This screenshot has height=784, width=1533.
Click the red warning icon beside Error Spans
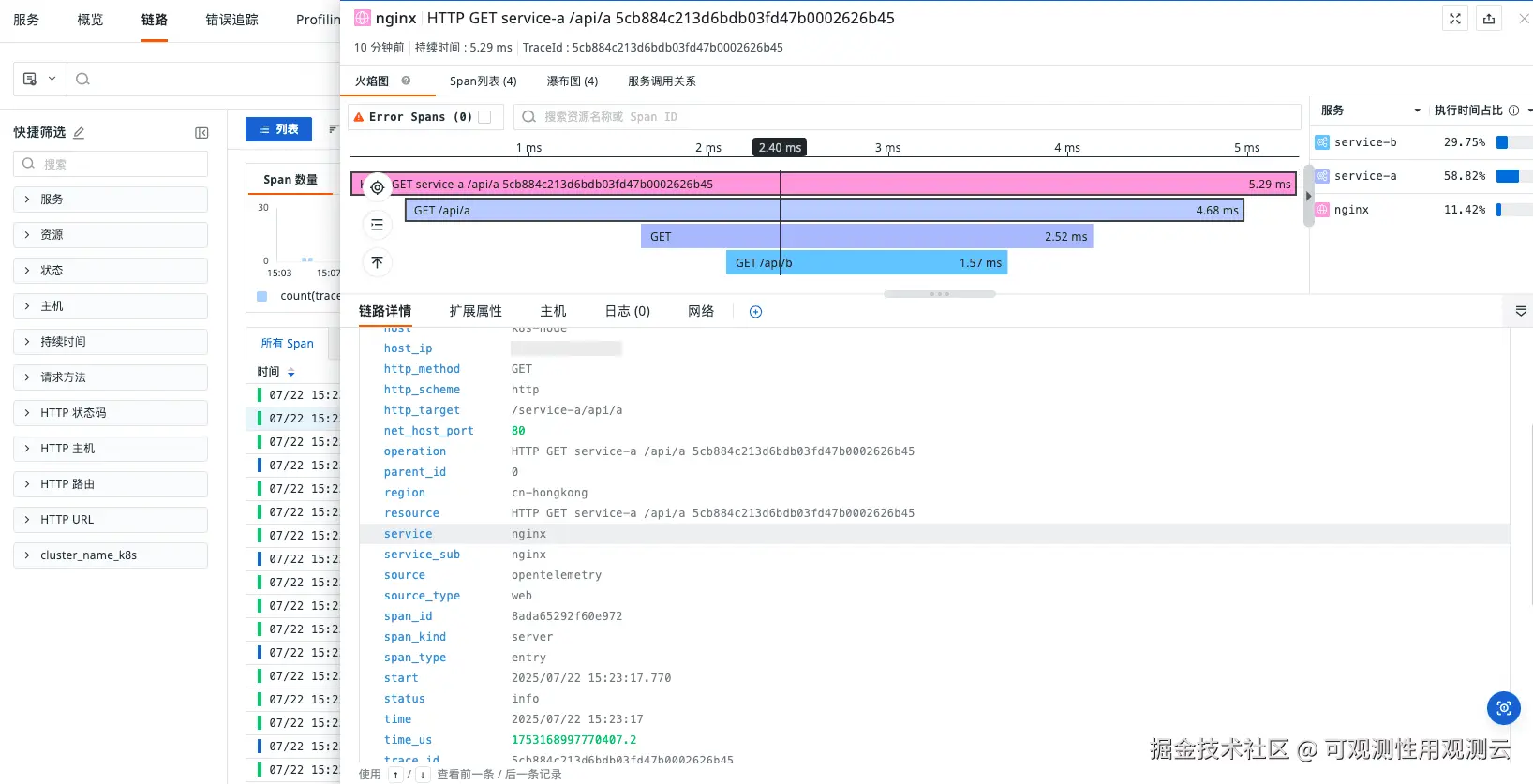click(358, 117)
